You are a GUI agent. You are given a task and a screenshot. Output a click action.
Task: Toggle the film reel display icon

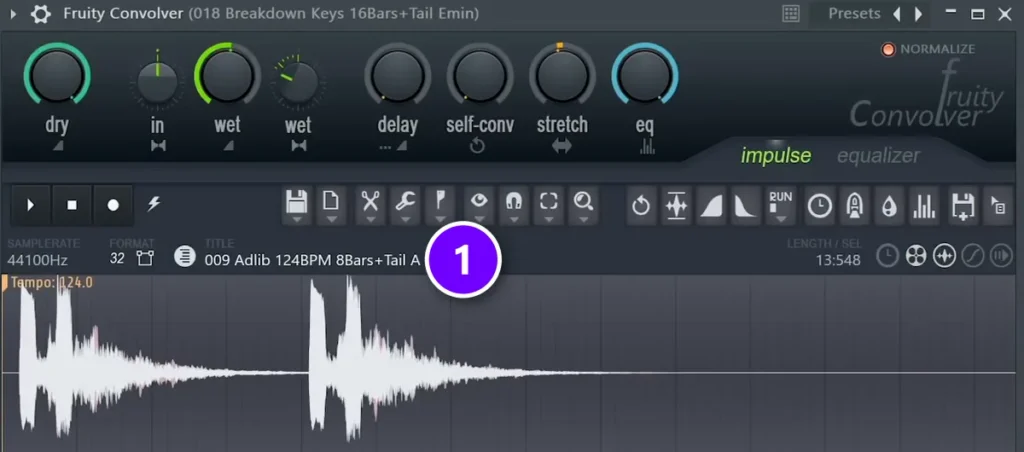[x=916, y=256]
